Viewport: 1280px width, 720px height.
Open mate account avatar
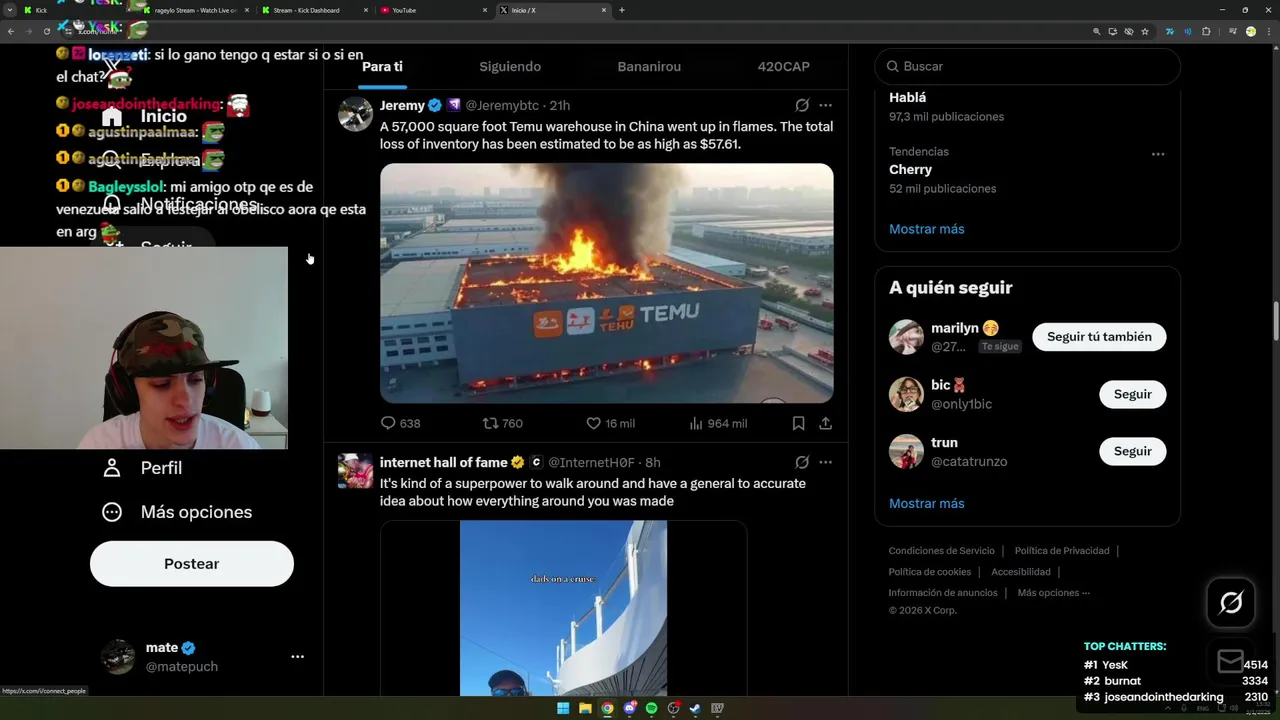(x=118, y=657)
